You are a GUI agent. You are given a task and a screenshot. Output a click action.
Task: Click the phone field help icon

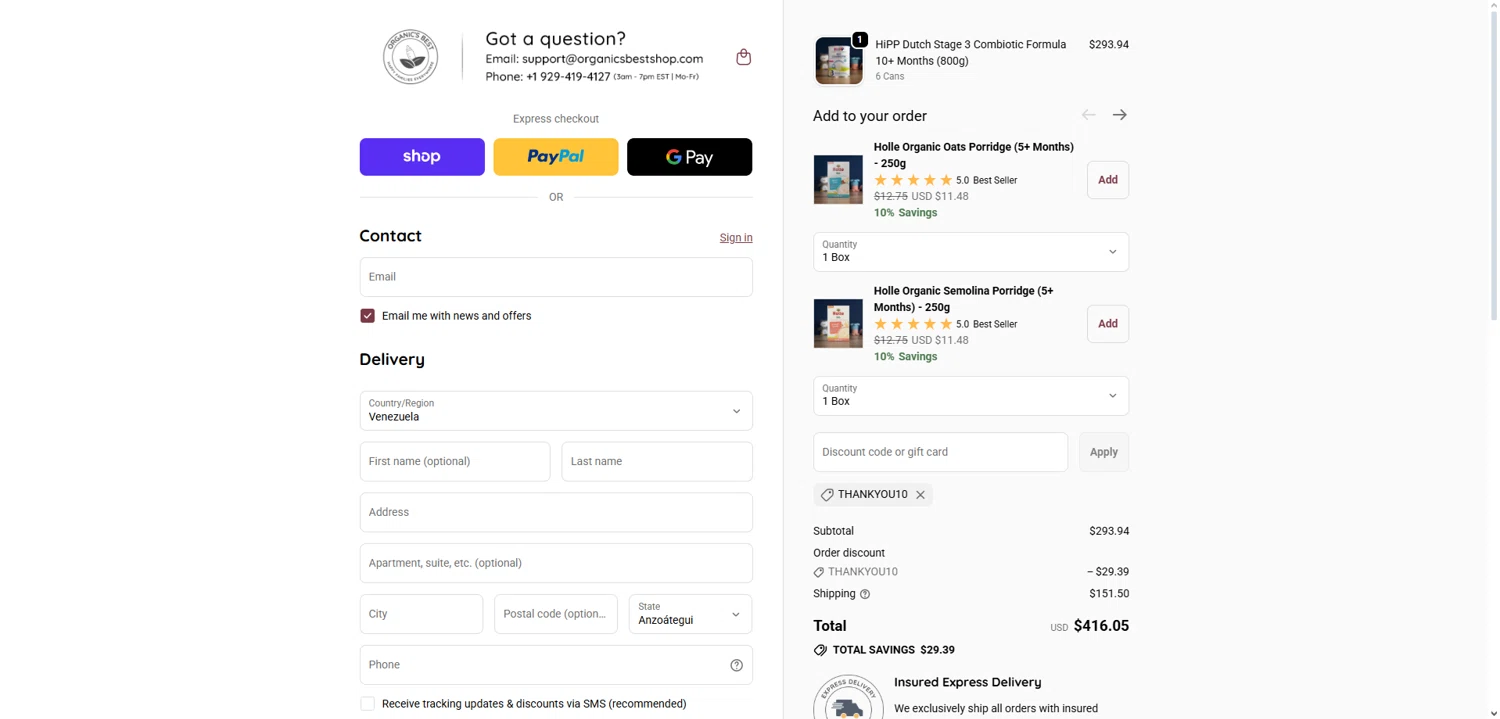[x=736, y=665]
